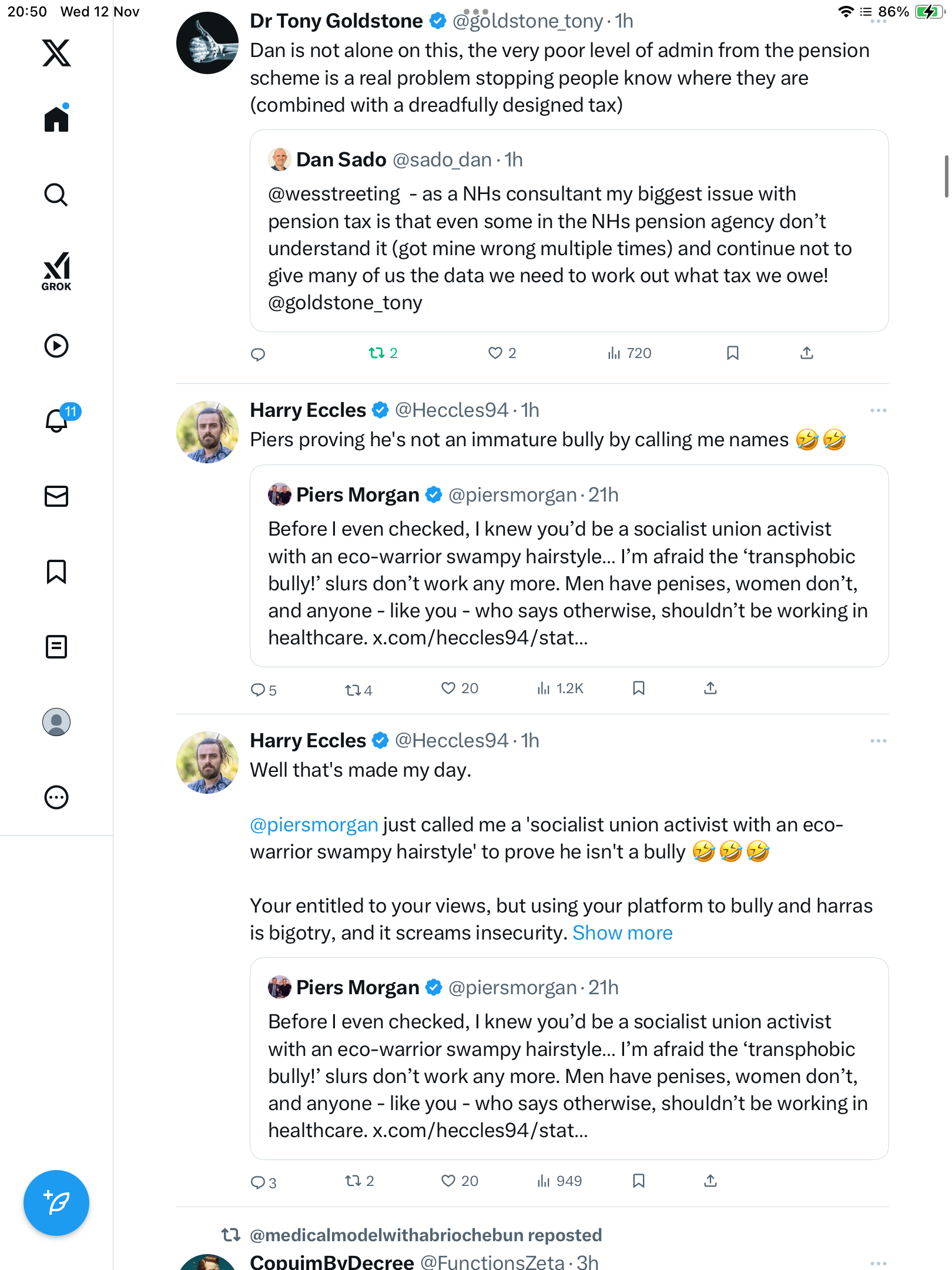Open Notifications bell with 11 badge
Screen dimensions: 952x1270
point(58,420)
